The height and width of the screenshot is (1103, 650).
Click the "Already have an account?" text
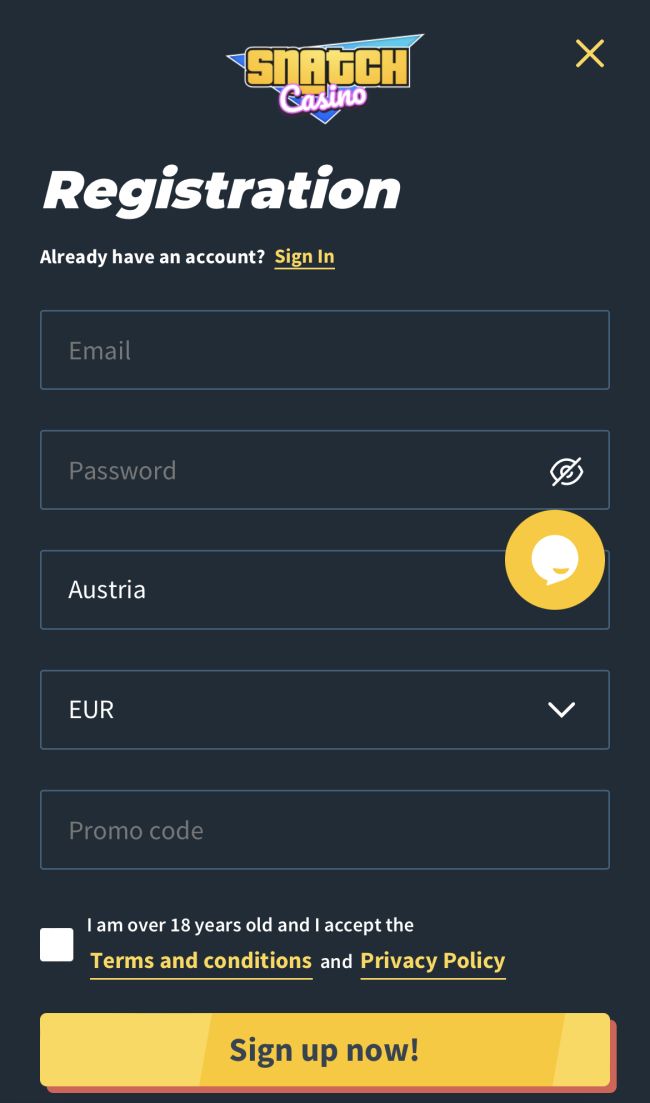click(x=152, y=257)
